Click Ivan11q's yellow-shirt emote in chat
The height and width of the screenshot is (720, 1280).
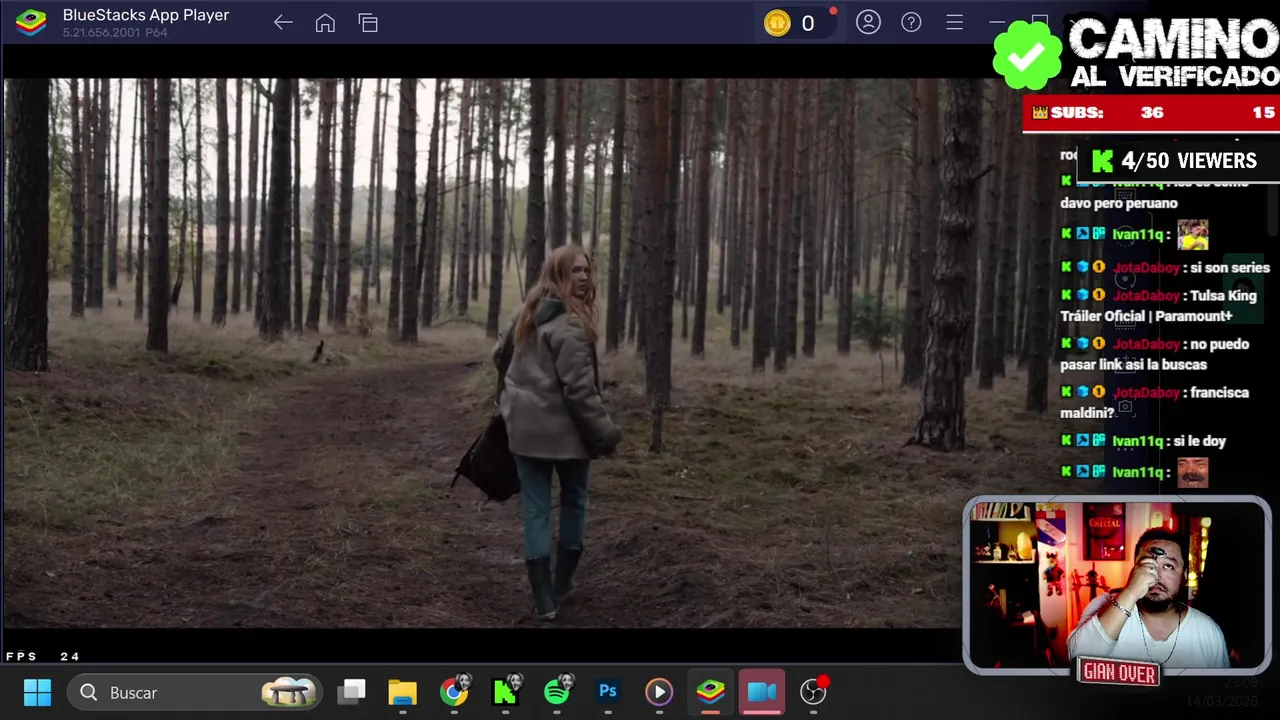(1192, 235)
